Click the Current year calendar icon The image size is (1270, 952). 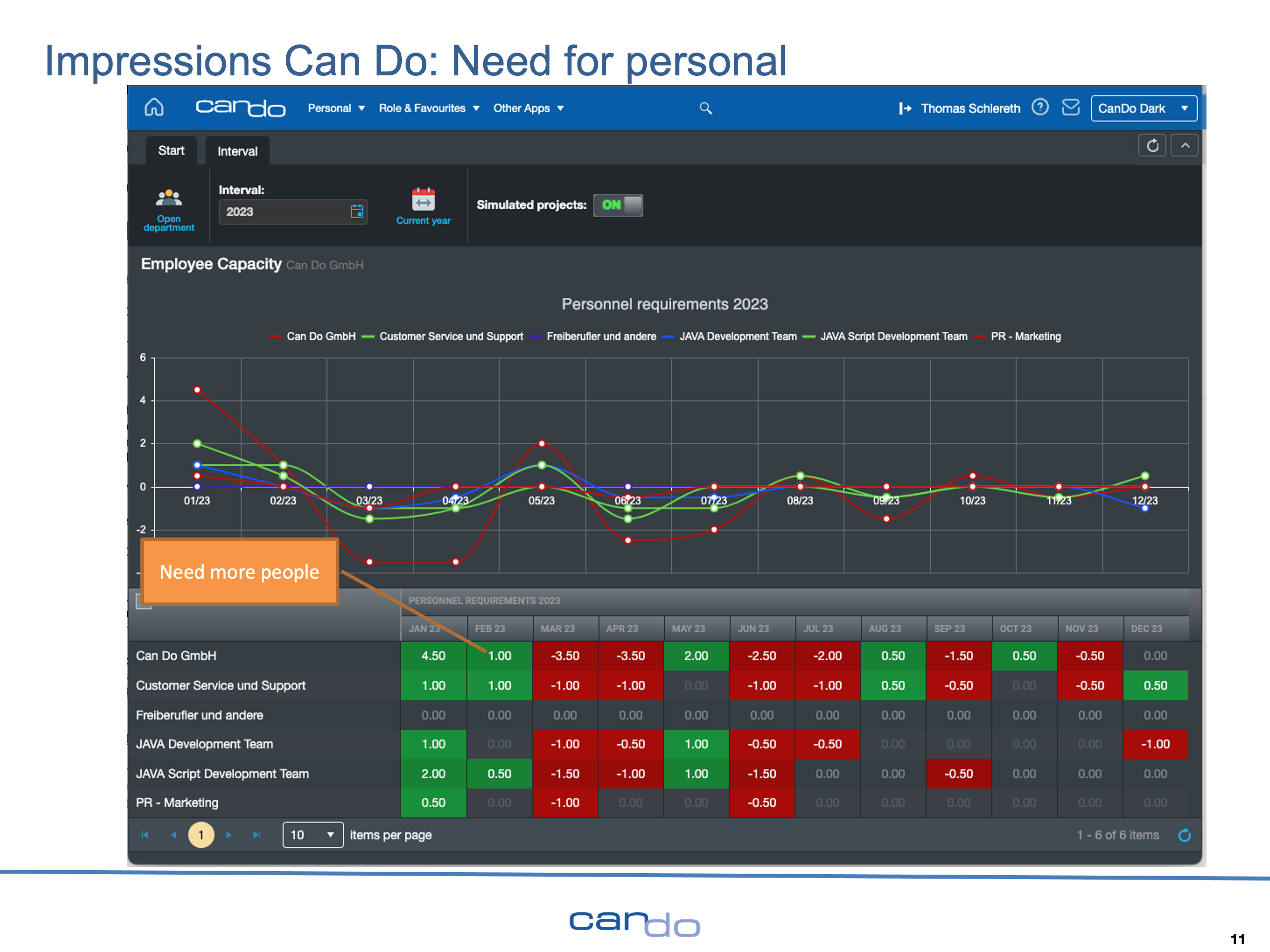(423, 200)
